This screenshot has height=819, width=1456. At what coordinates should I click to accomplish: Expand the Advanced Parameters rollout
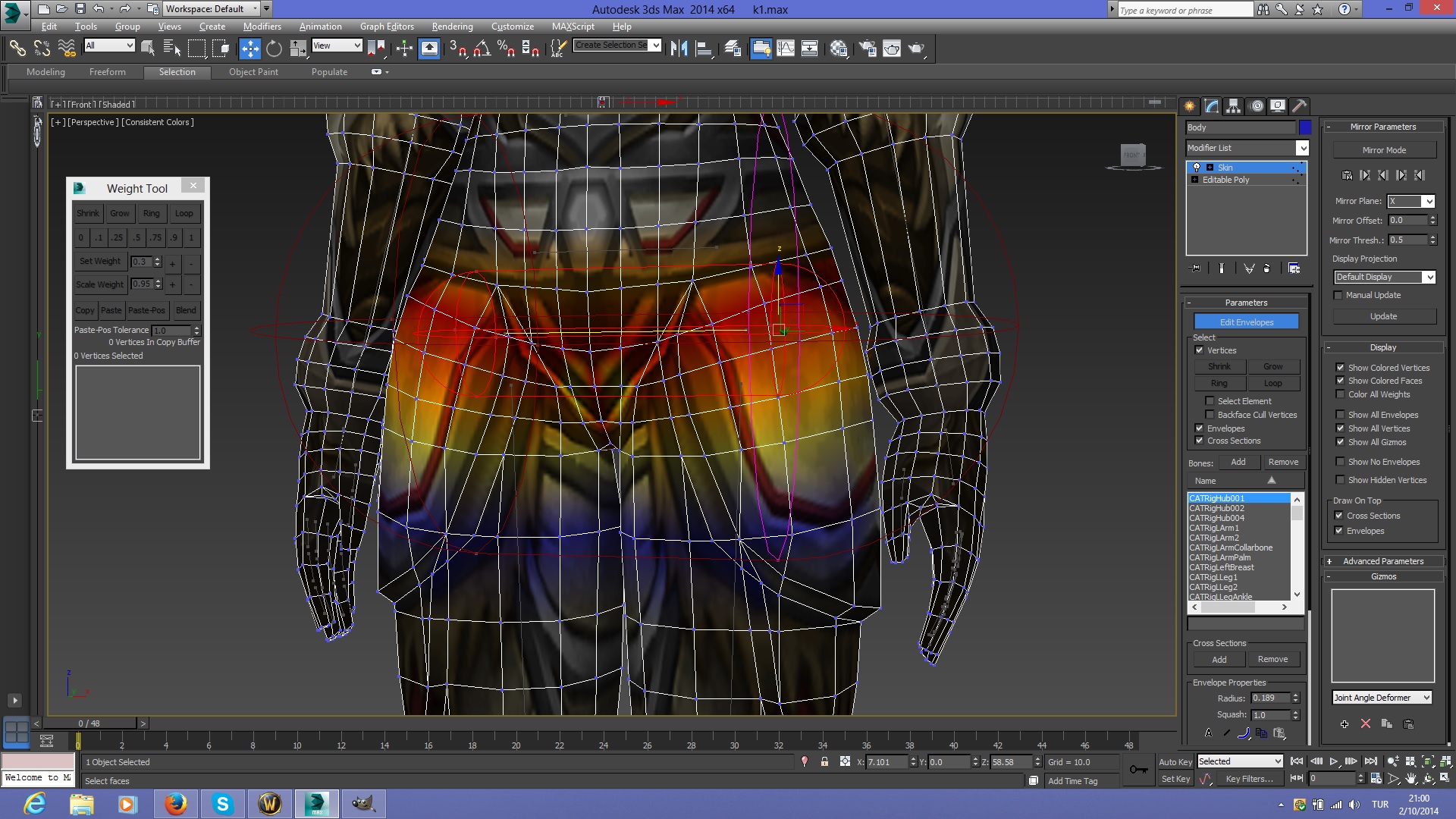click(1382, 561)
